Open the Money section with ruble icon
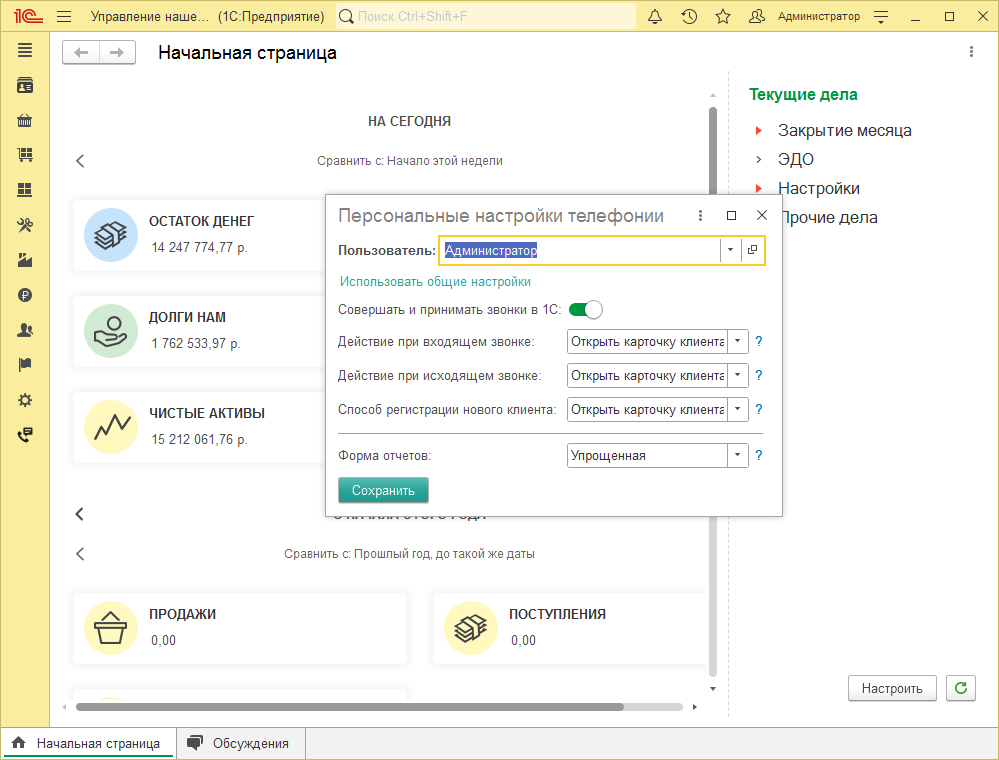 click(25, 294)
